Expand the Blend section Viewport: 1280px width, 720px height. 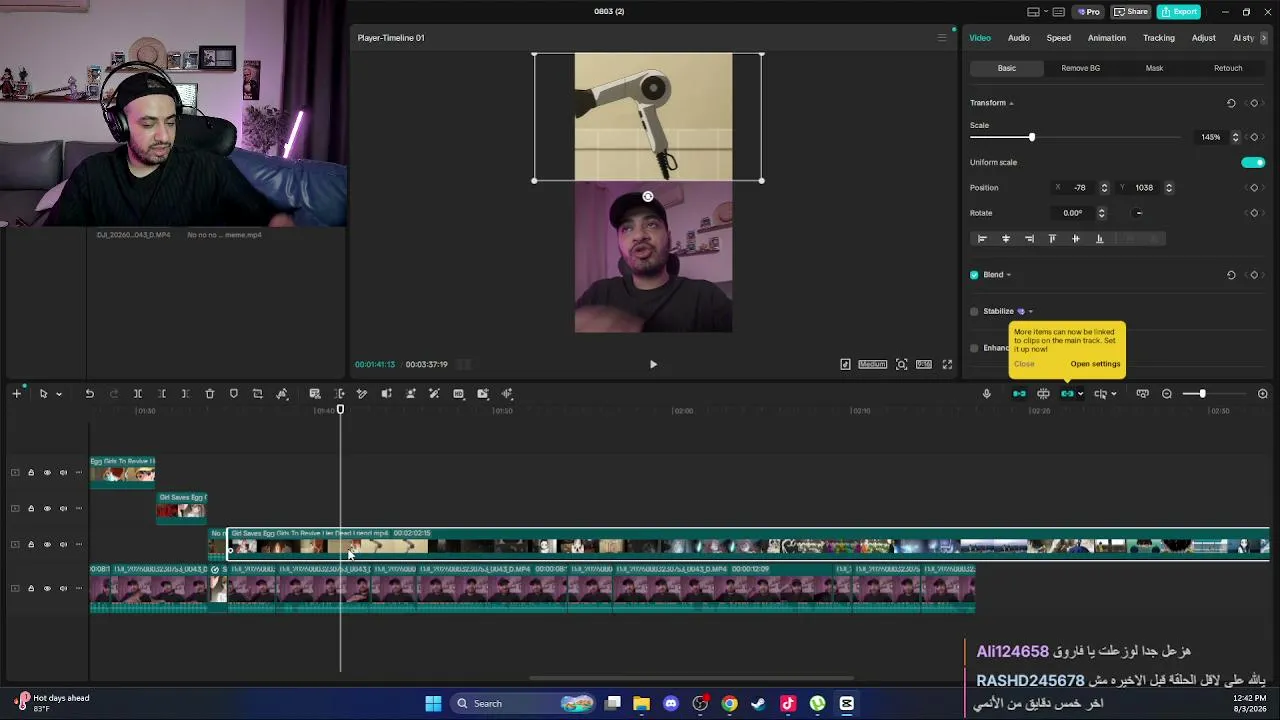tap(1008, 275)
